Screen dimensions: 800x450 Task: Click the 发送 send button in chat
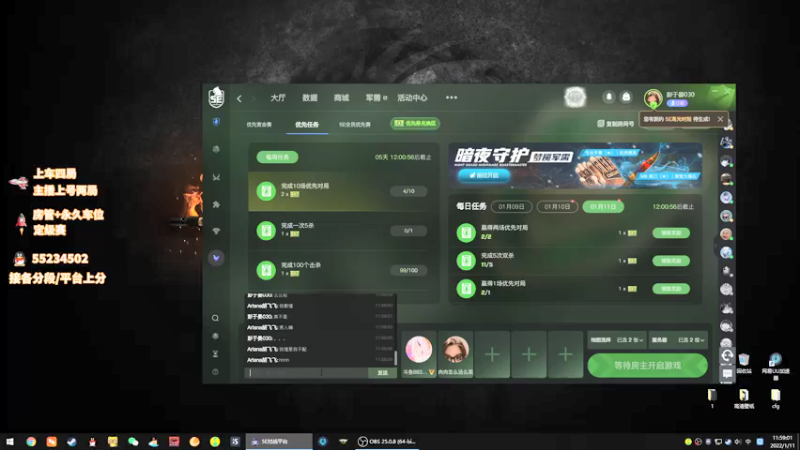[x=382, y=373]
